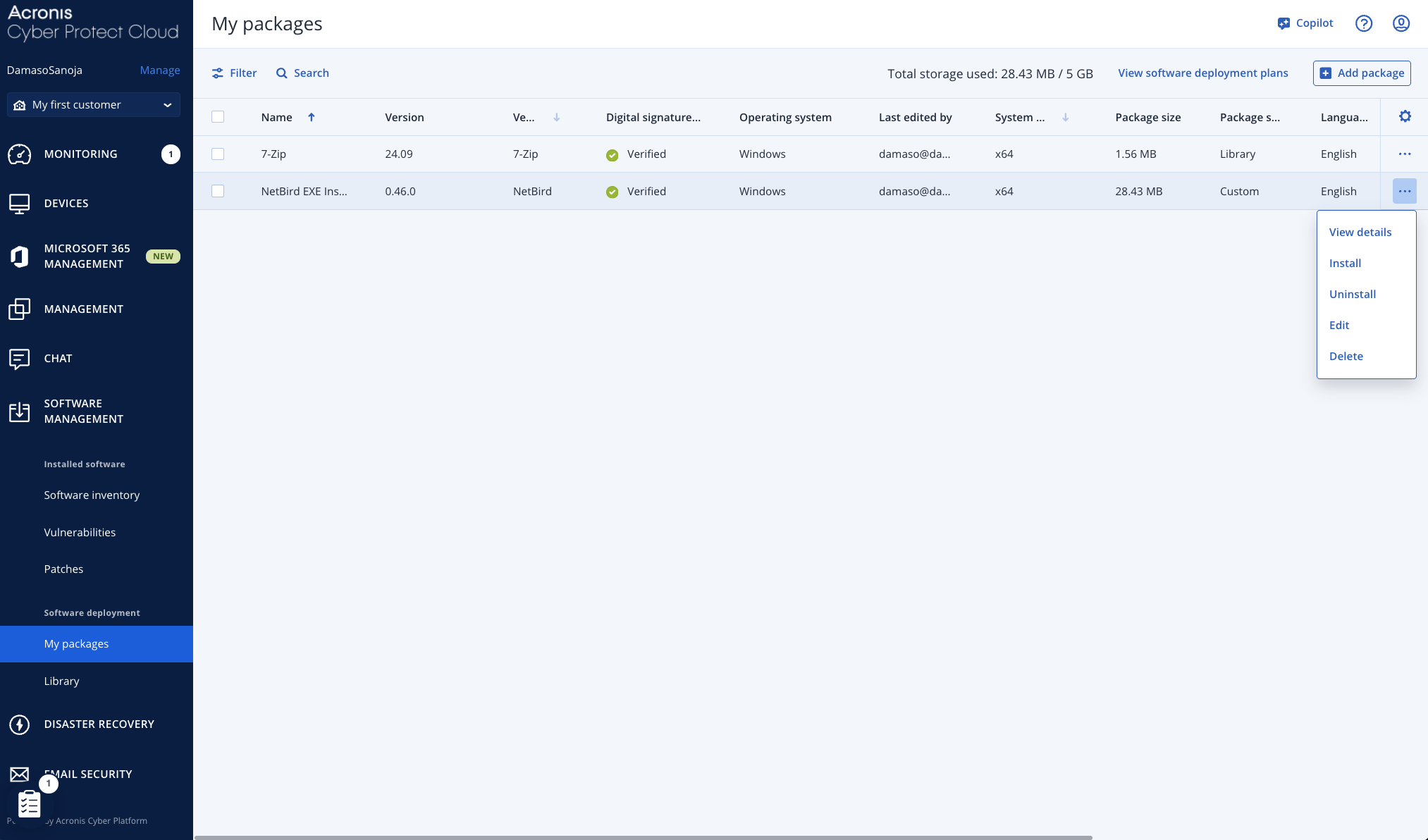Open the ellipsis menu on the 7-Zip row

tap(1405, 154)
